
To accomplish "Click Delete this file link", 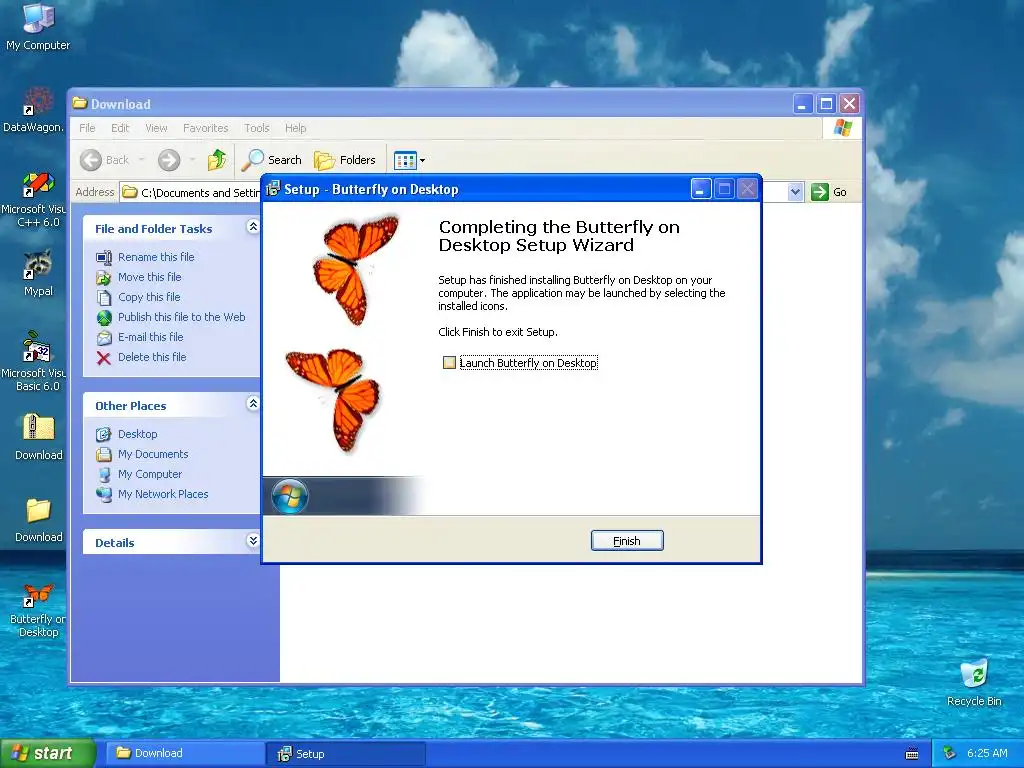I will pos(152,357).
